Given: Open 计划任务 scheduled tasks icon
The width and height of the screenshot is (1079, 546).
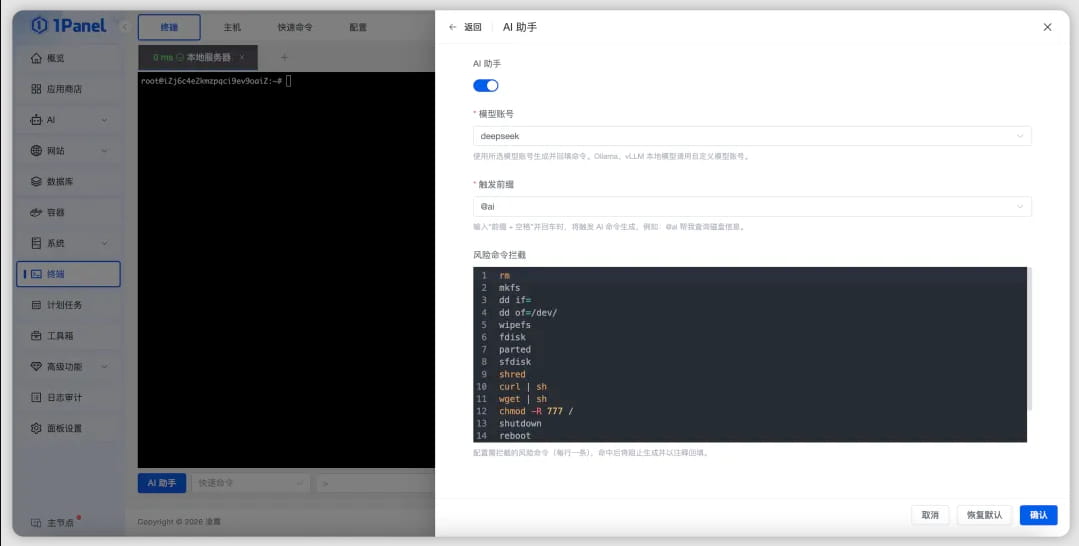Looking at the screenshot, I should click(x=37, y=305).
